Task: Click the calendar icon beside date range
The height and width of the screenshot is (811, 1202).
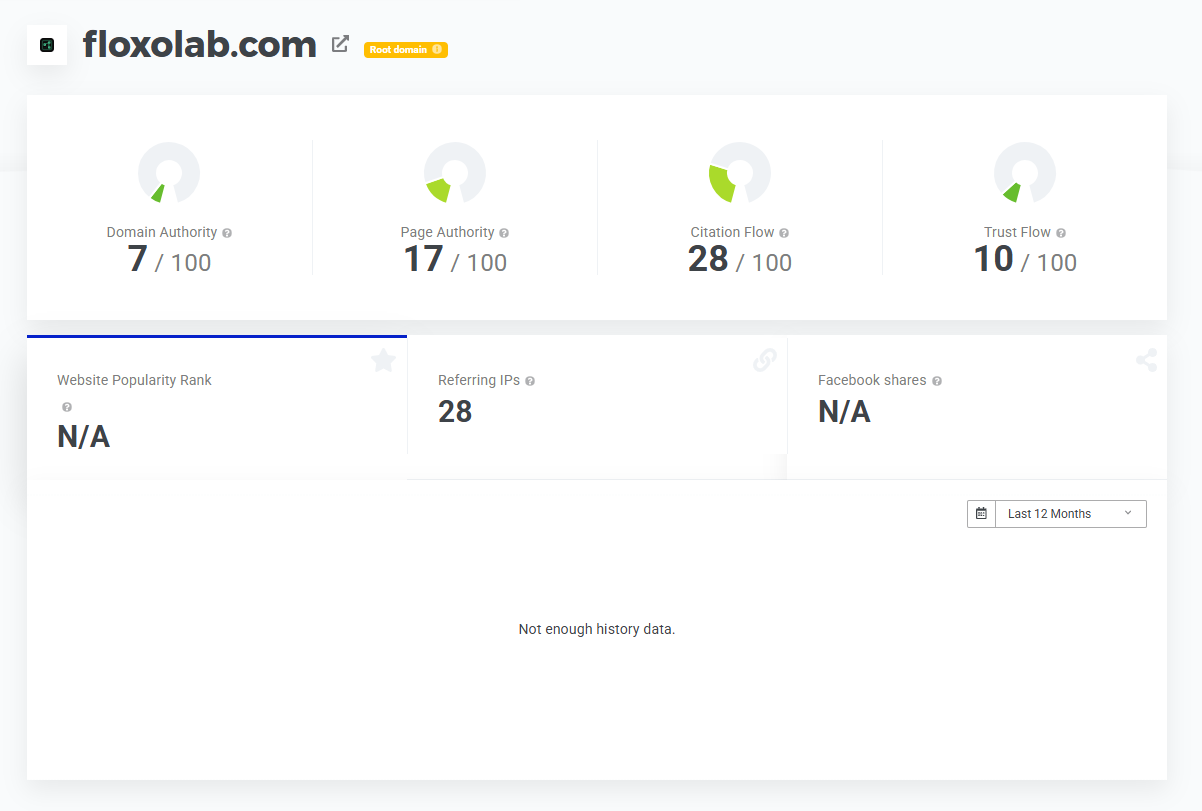Action: point(981,514)
